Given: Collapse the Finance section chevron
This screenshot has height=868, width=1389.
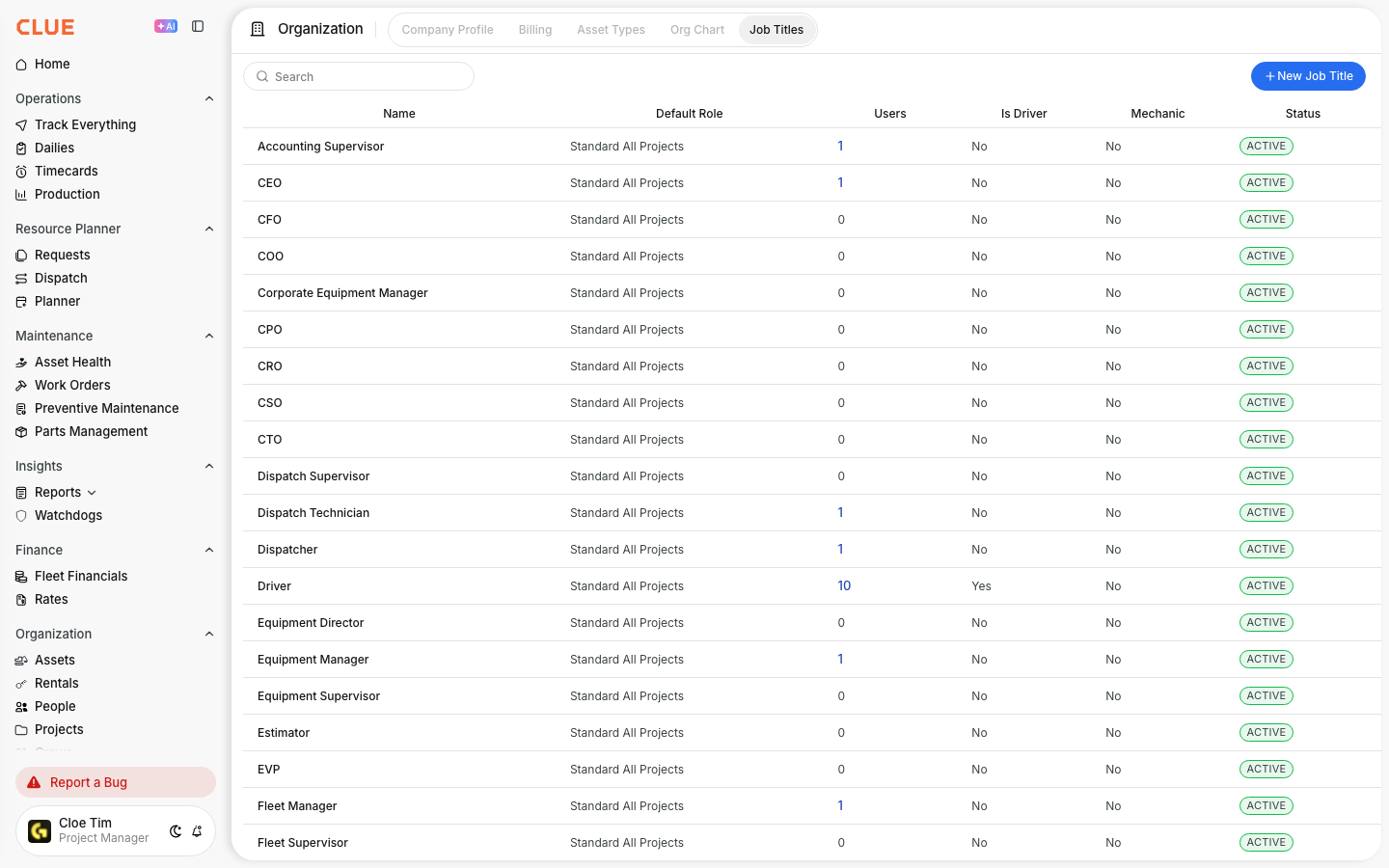Looking at the screenshot, I should (x=209, y=550).
